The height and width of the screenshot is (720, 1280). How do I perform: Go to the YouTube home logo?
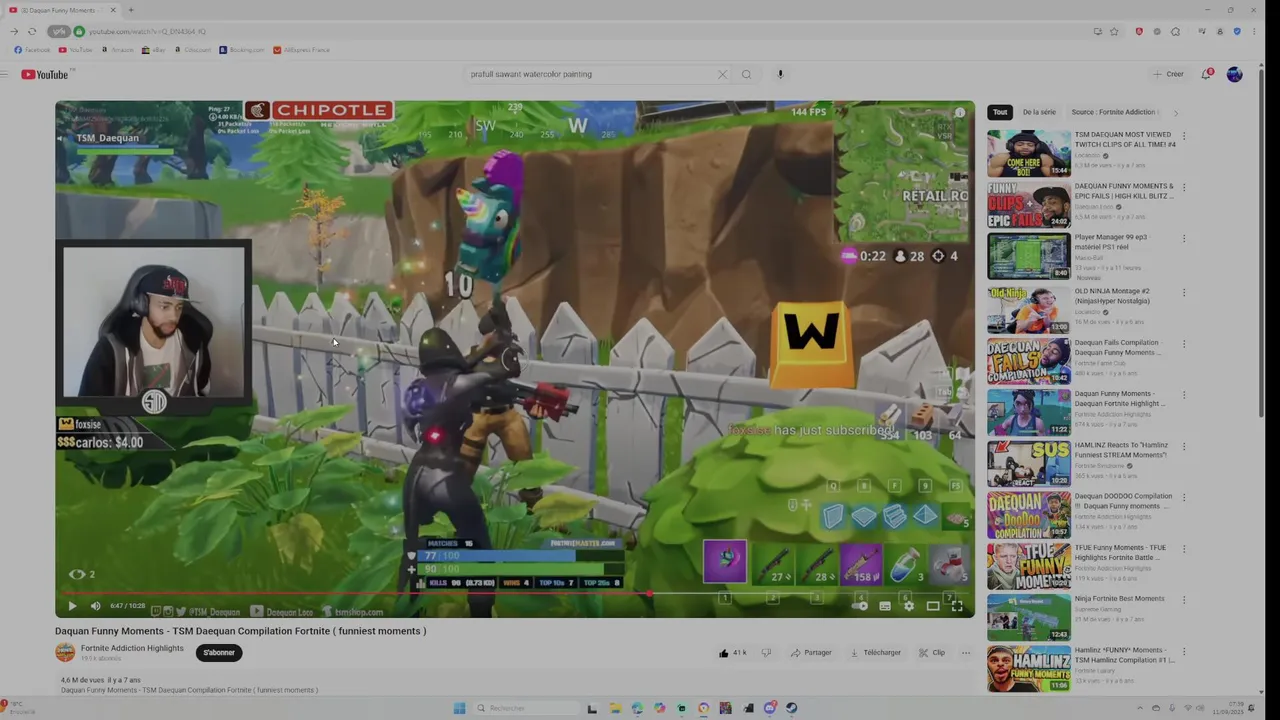[45, 74]
